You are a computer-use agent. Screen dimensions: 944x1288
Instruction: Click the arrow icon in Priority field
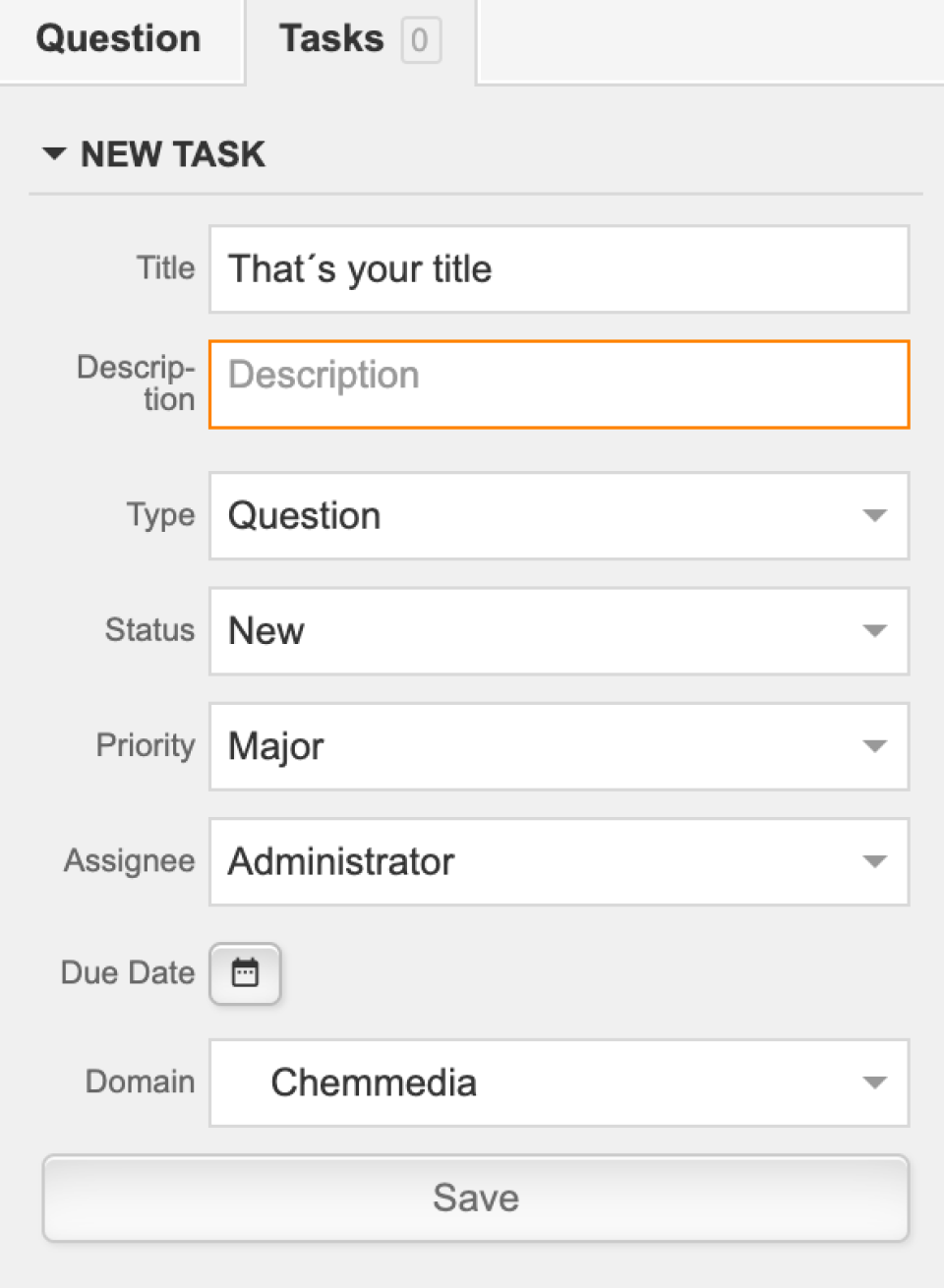(x=874, y=745)
